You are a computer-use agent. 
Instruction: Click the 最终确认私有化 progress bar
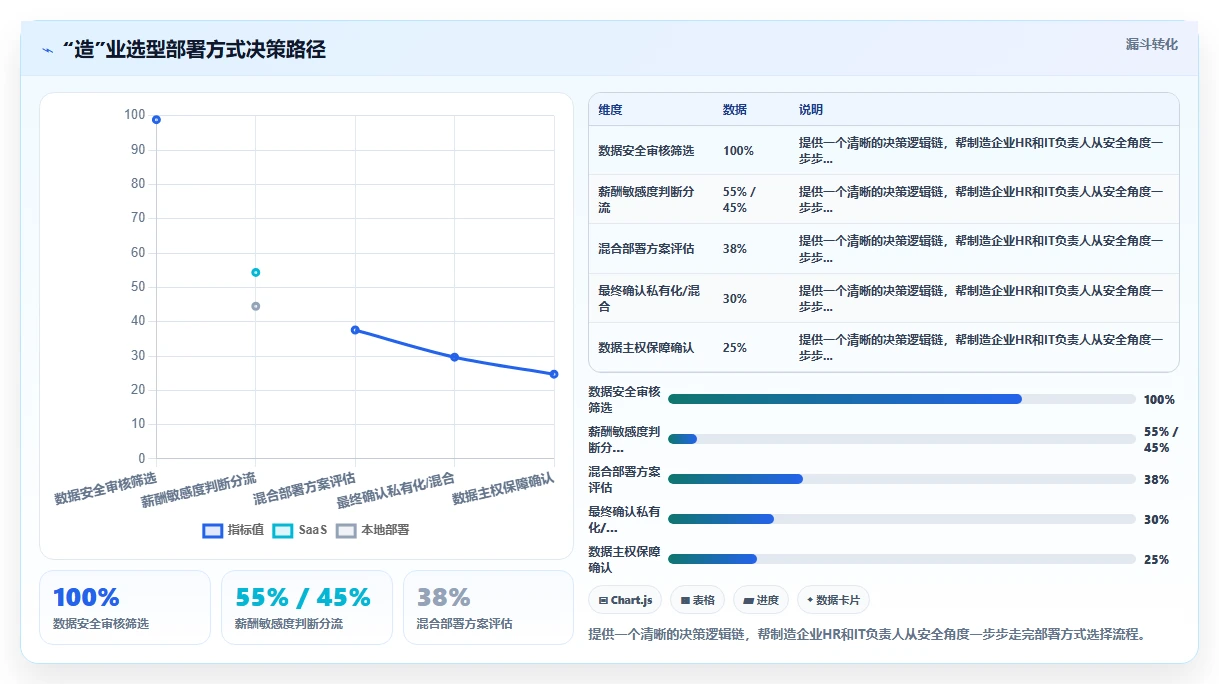[902, 519]
